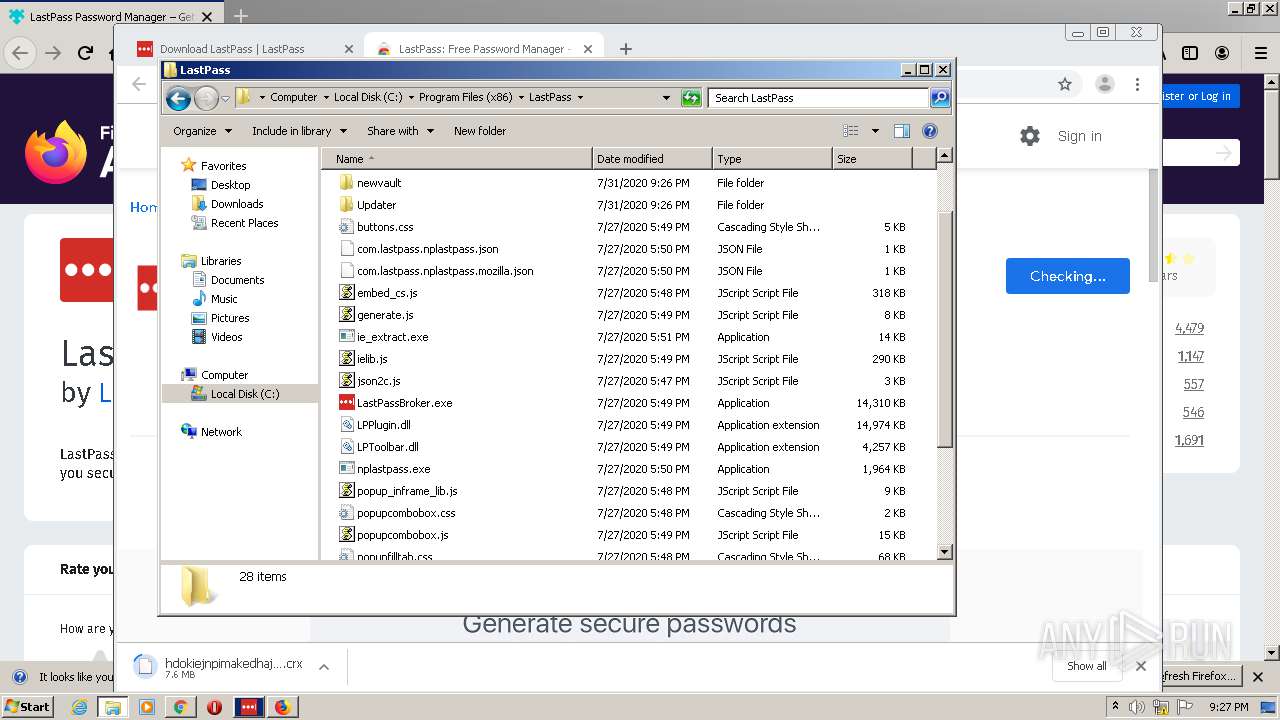This screenshot has height=720, width=1280.
Task: Select the LastPassBroker.exe file icon
Action: tap(347, 403)
